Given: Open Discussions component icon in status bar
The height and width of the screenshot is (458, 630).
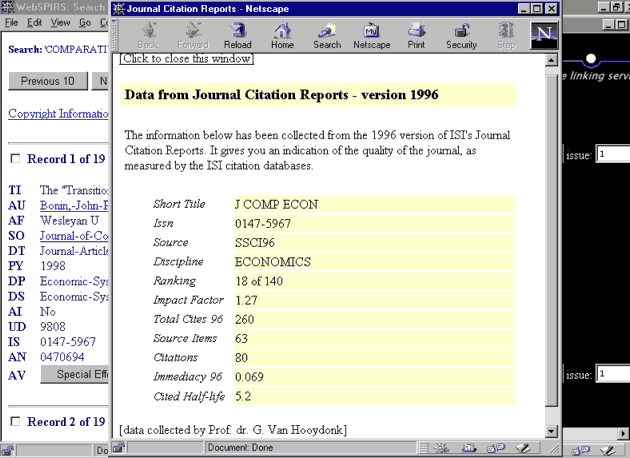Looking at the screenshot, I should point(495,448).
